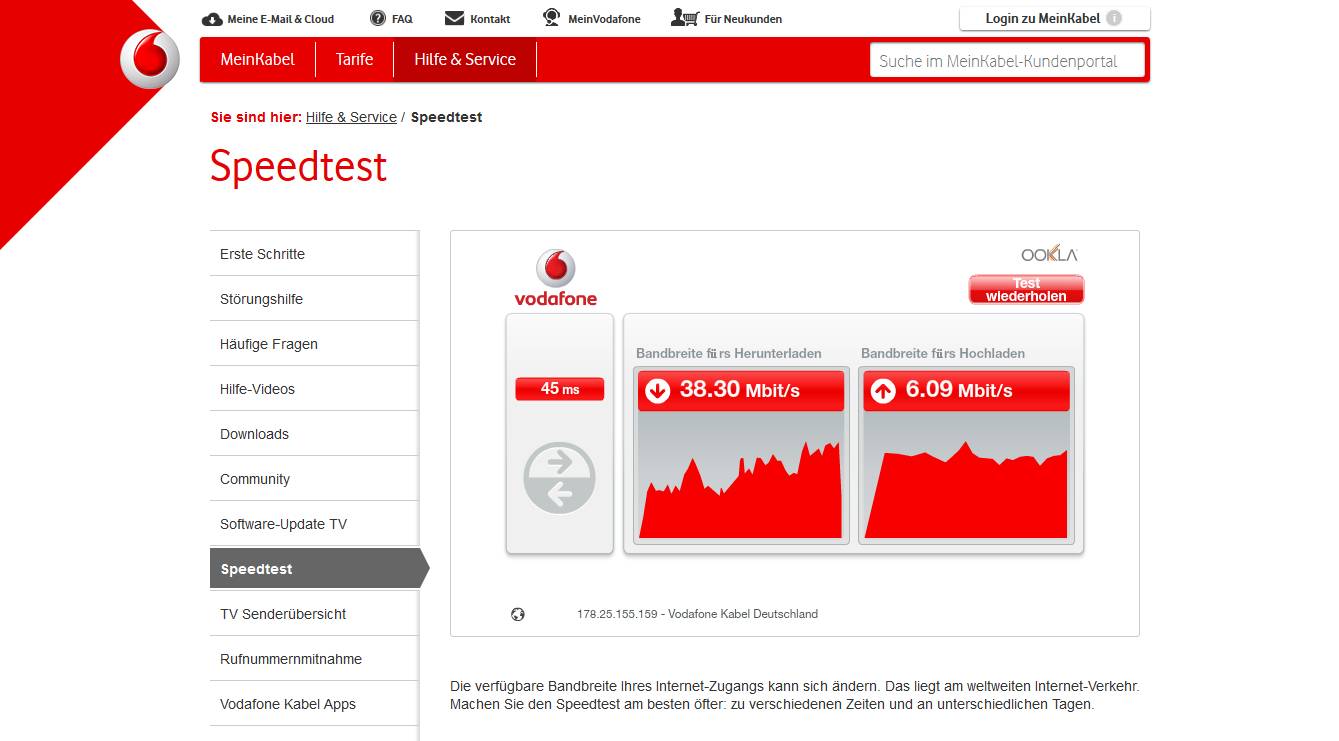Click the Speedtest page heading
1339x741 pixels.
298,166
